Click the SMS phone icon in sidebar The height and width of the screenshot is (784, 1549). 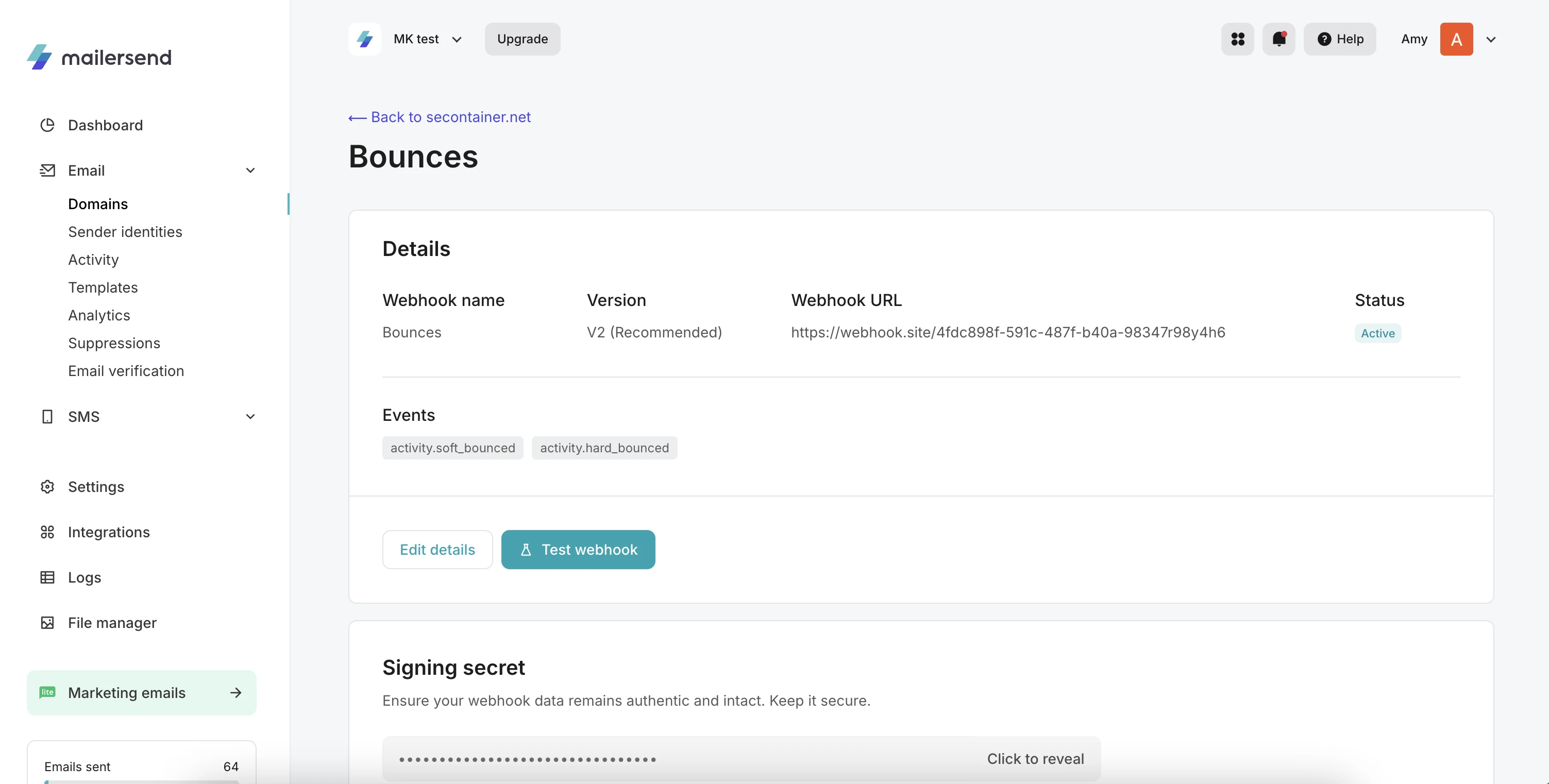click(x=47, y=416)
